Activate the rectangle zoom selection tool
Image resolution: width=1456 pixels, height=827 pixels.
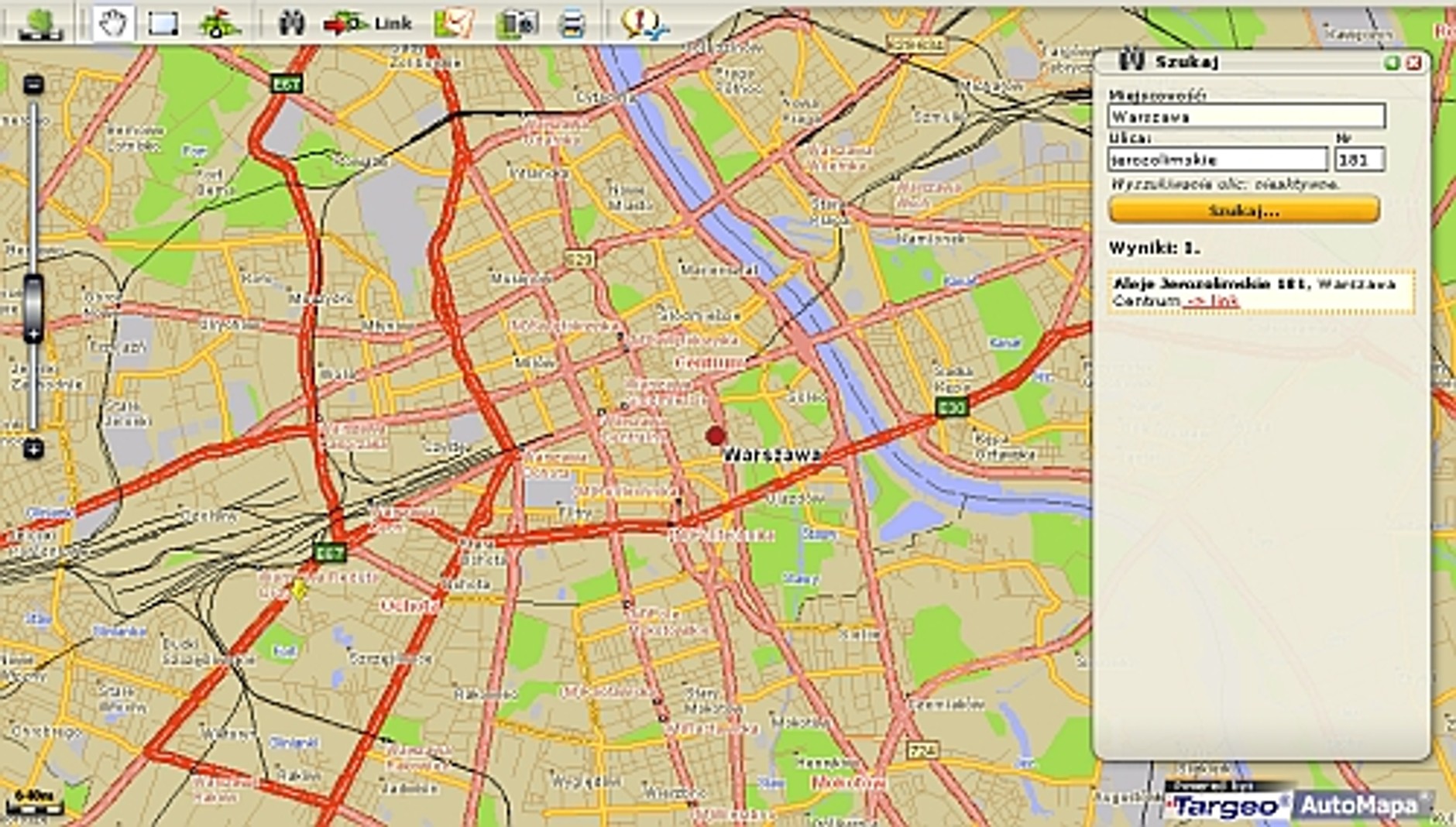[x=165, y=21]
